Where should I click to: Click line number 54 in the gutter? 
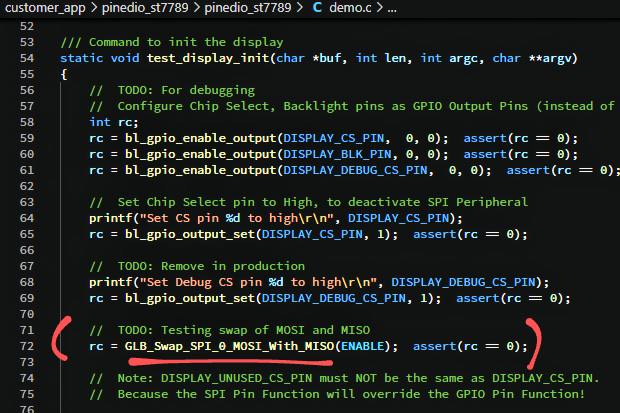pos(26,58)
